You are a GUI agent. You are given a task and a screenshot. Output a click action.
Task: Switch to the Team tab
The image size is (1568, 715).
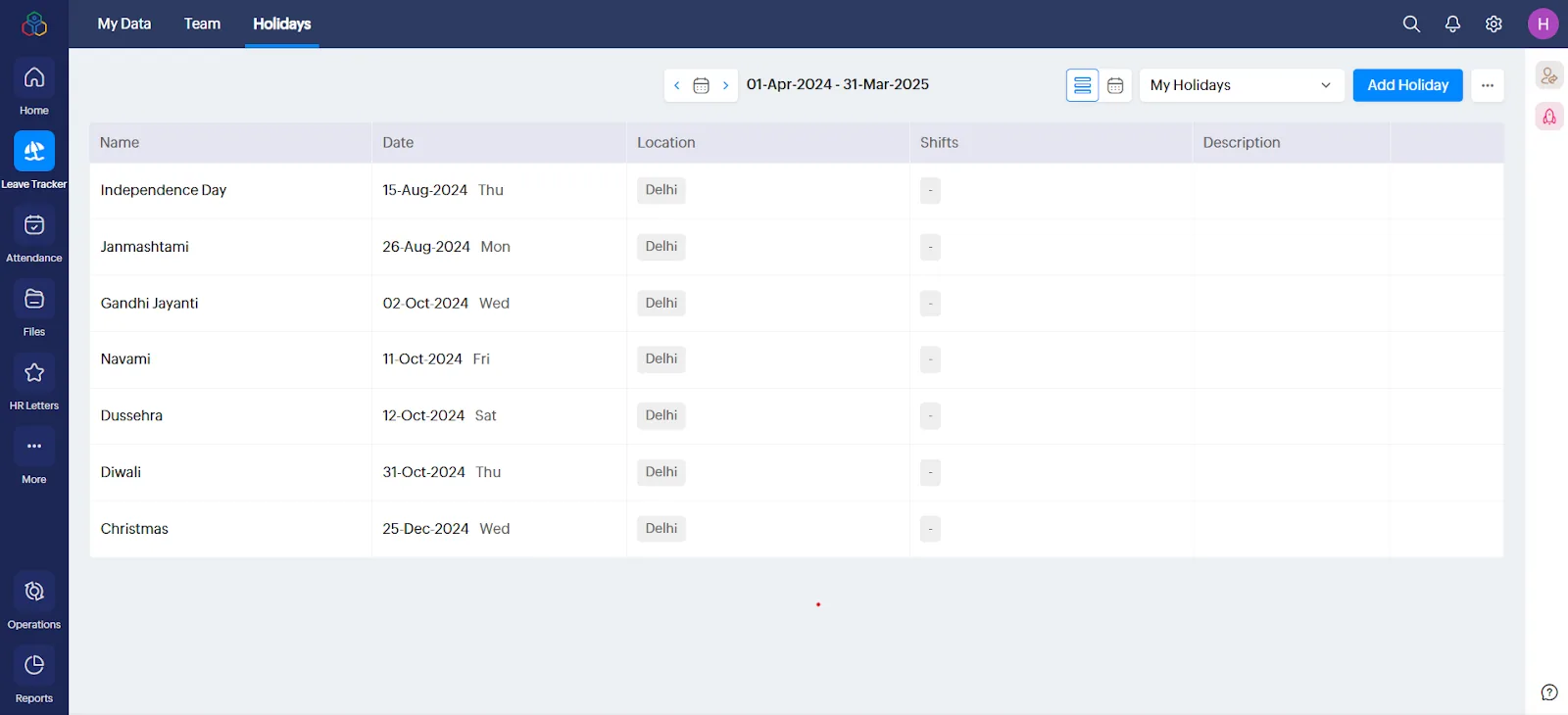(202, 24)
